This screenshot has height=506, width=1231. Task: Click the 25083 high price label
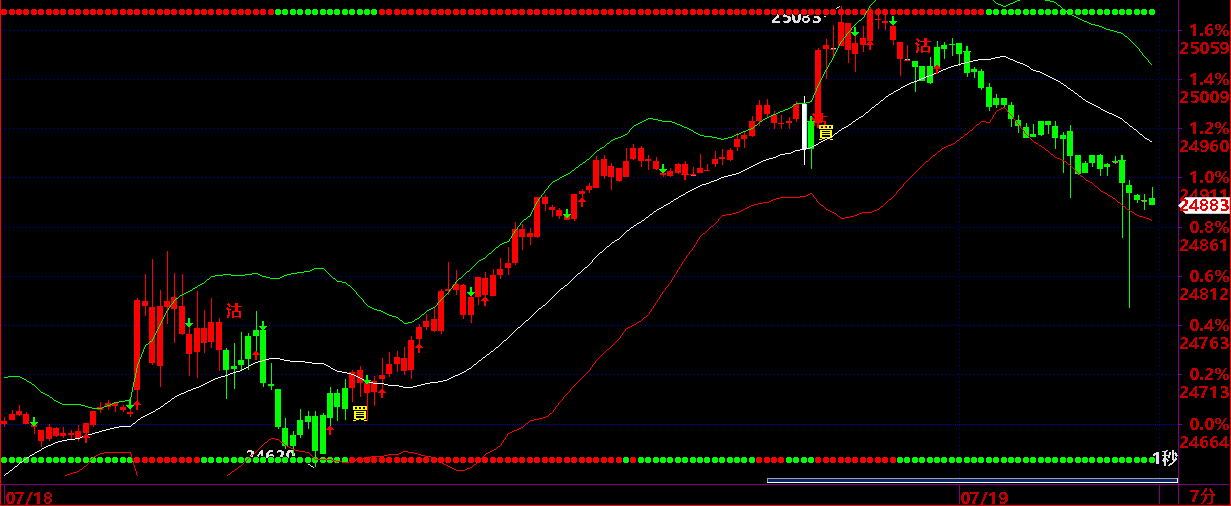pos(796,17)
